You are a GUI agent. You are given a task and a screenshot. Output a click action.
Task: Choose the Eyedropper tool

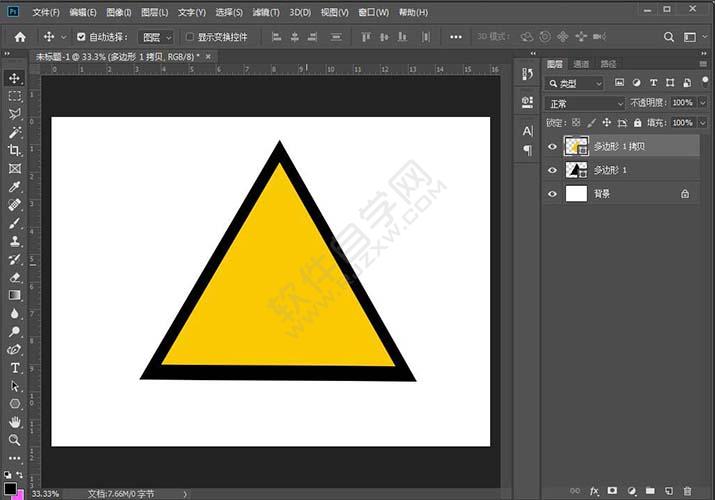coord(15,187)
